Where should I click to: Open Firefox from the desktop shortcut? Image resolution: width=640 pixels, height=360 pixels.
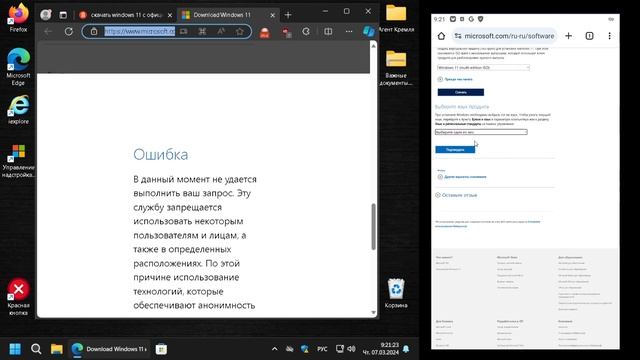click(18, 18)
